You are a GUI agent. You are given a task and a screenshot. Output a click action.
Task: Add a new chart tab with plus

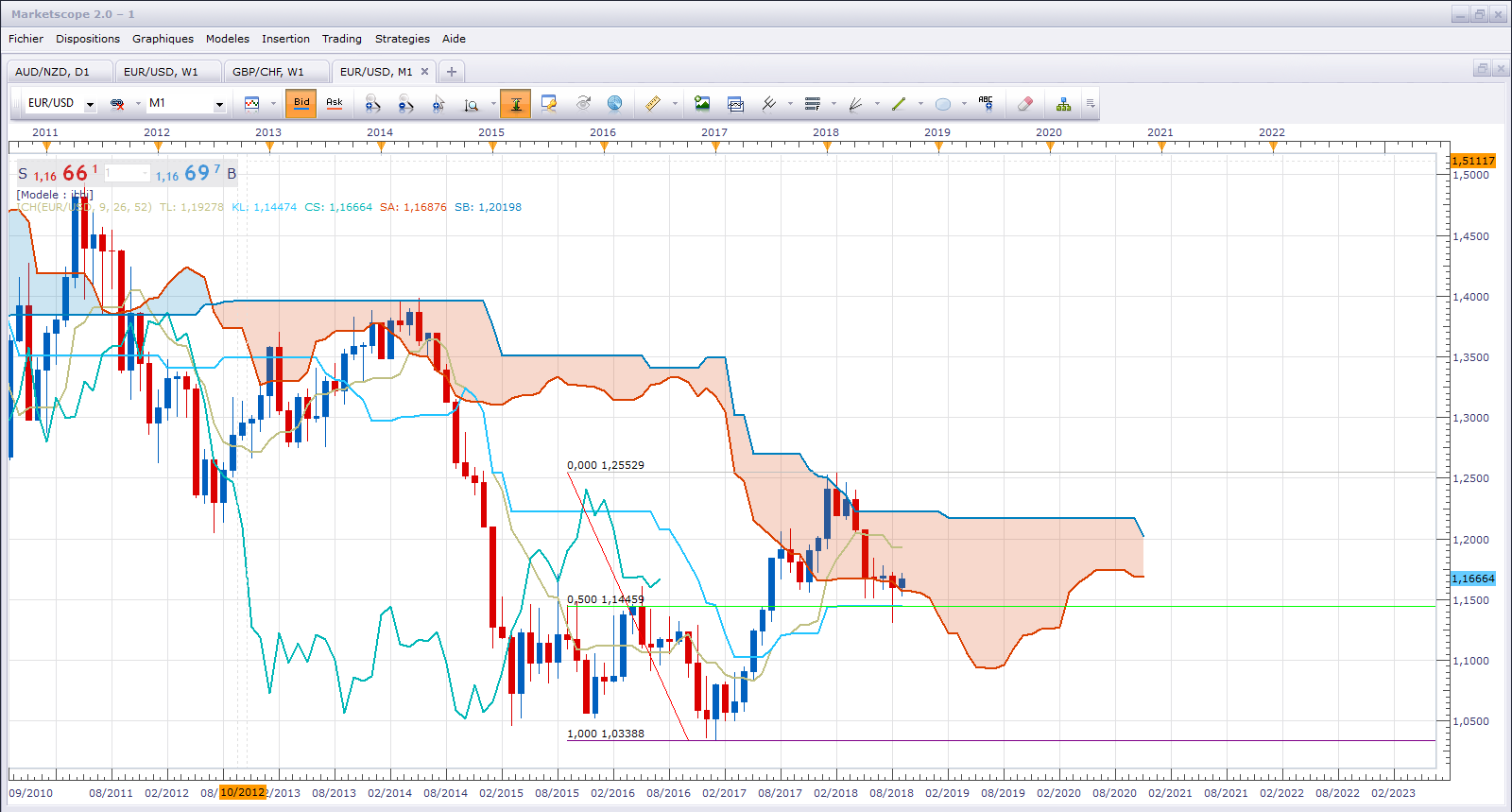(452, 72)
